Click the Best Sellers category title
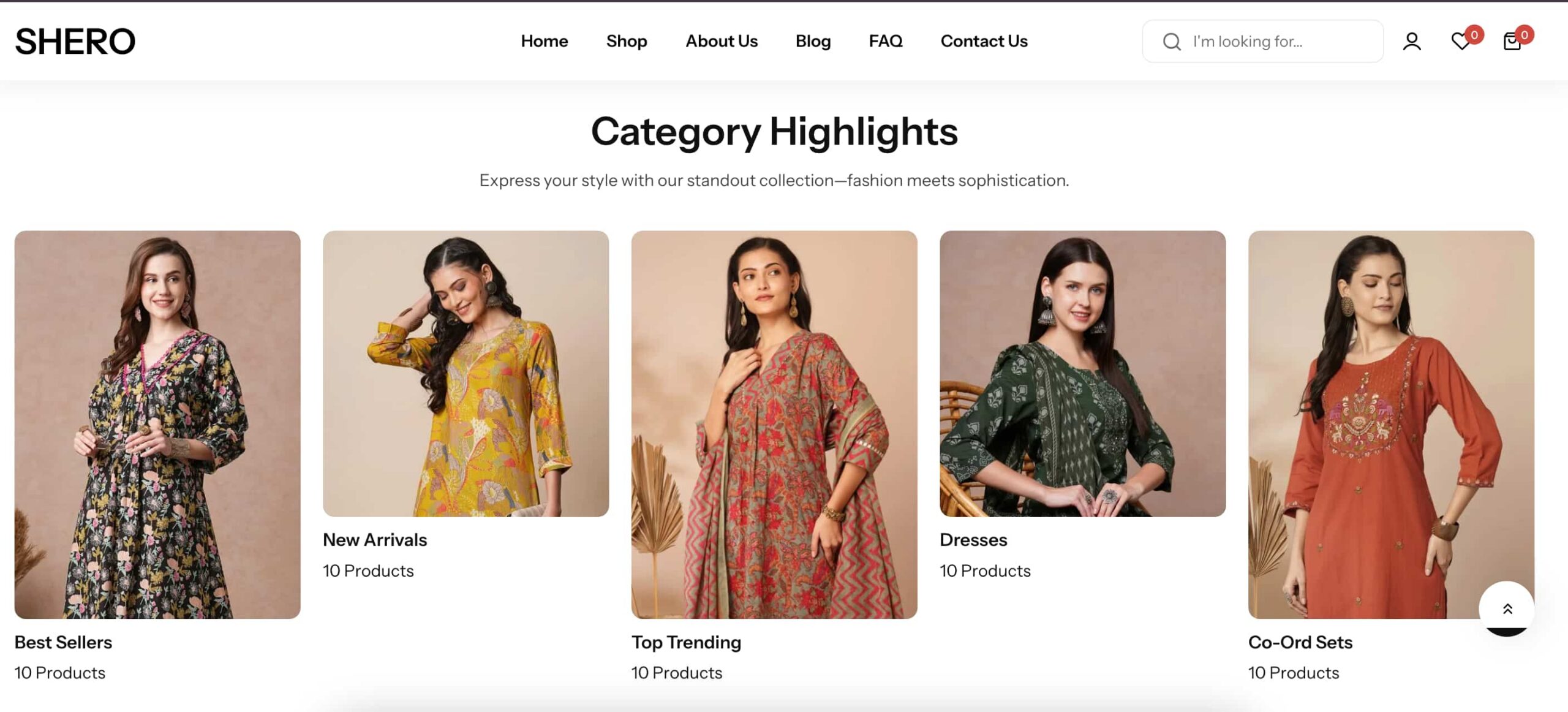The height and width of the screenshot is (712, 1568). pos(63,642)
